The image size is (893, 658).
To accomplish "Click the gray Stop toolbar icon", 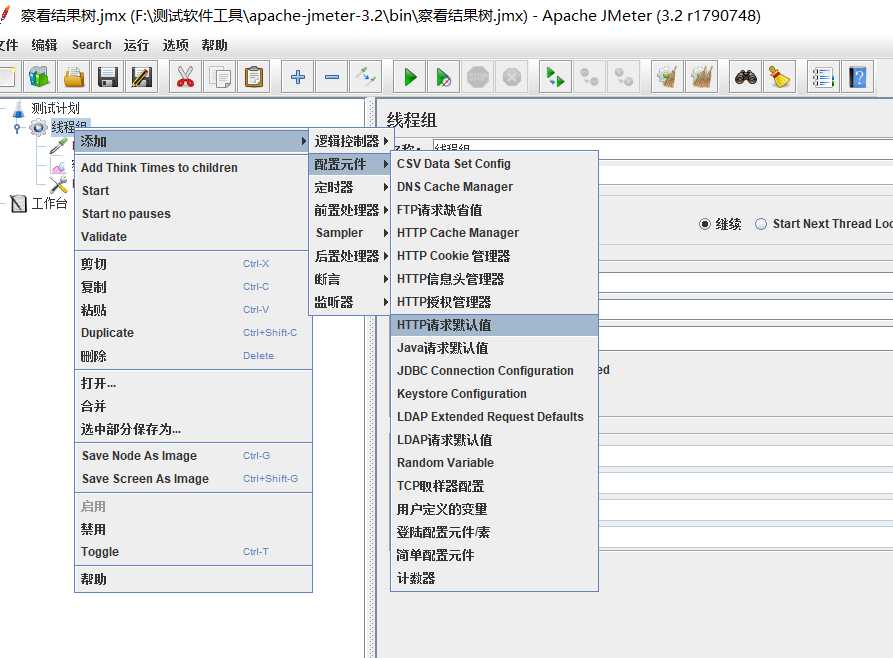I will point(478,77).
